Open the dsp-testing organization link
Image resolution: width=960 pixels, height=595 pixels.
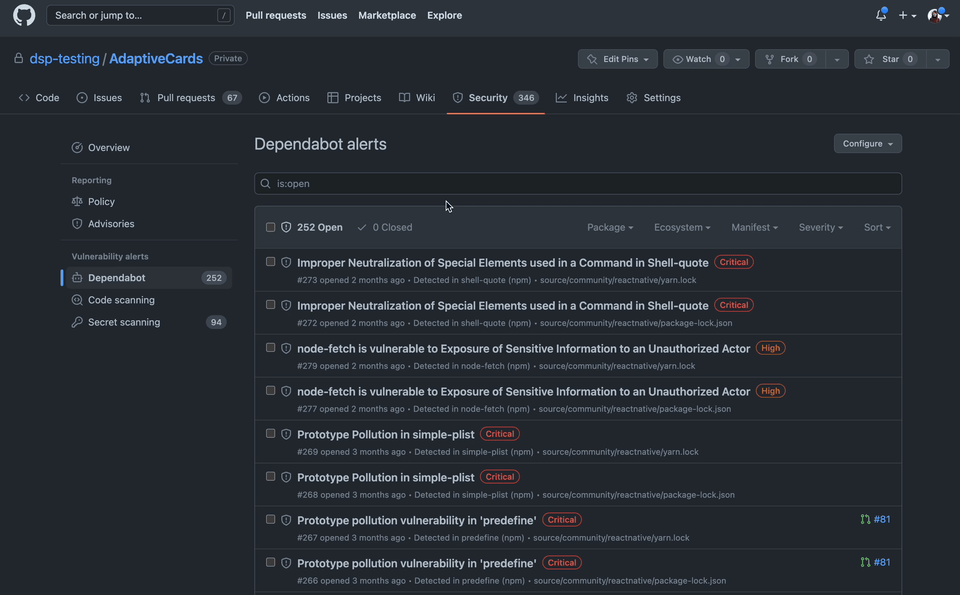coord(64,58)
